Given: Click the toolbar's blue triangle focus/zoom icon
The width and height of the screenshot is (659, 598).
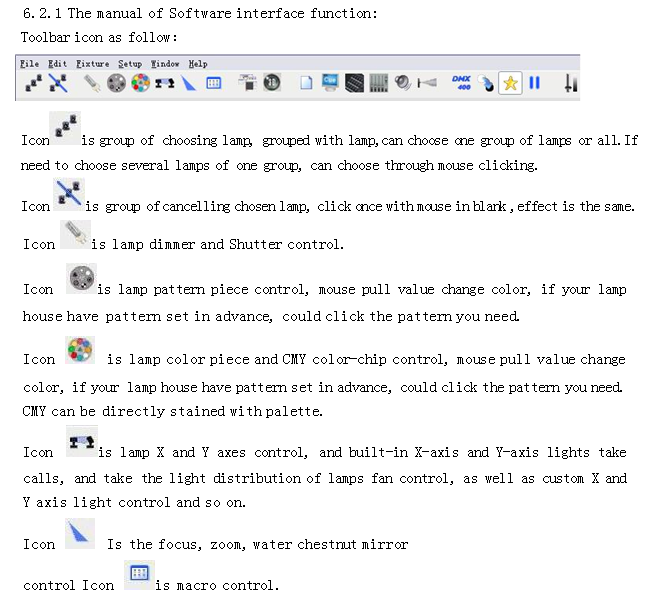Looking at the screenshot, I should [189, 83].
